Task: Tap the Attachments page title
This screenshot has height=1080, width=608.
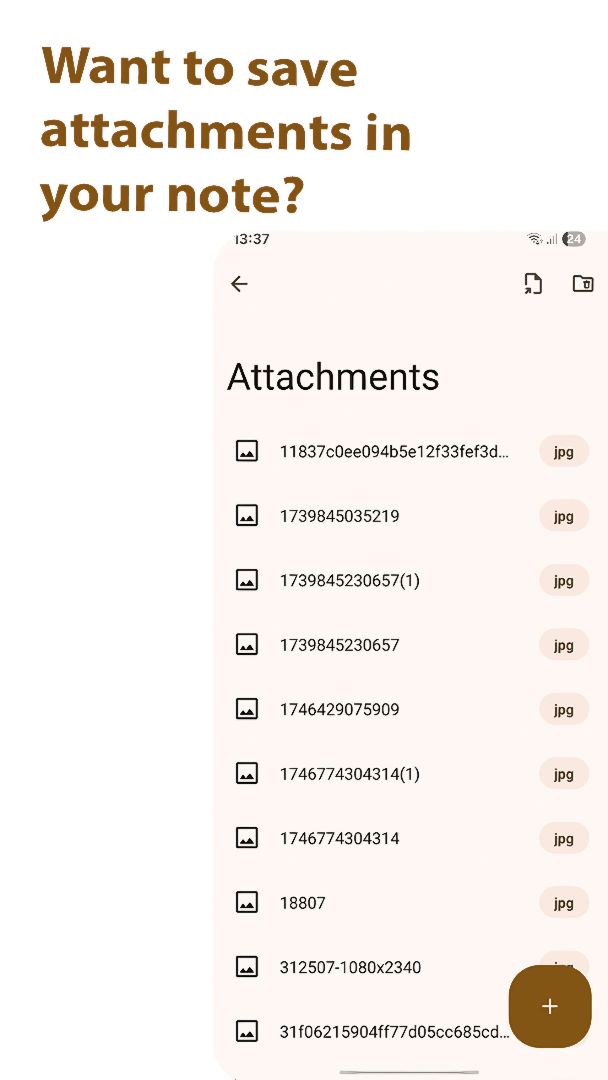Action: tap(333, 377)
